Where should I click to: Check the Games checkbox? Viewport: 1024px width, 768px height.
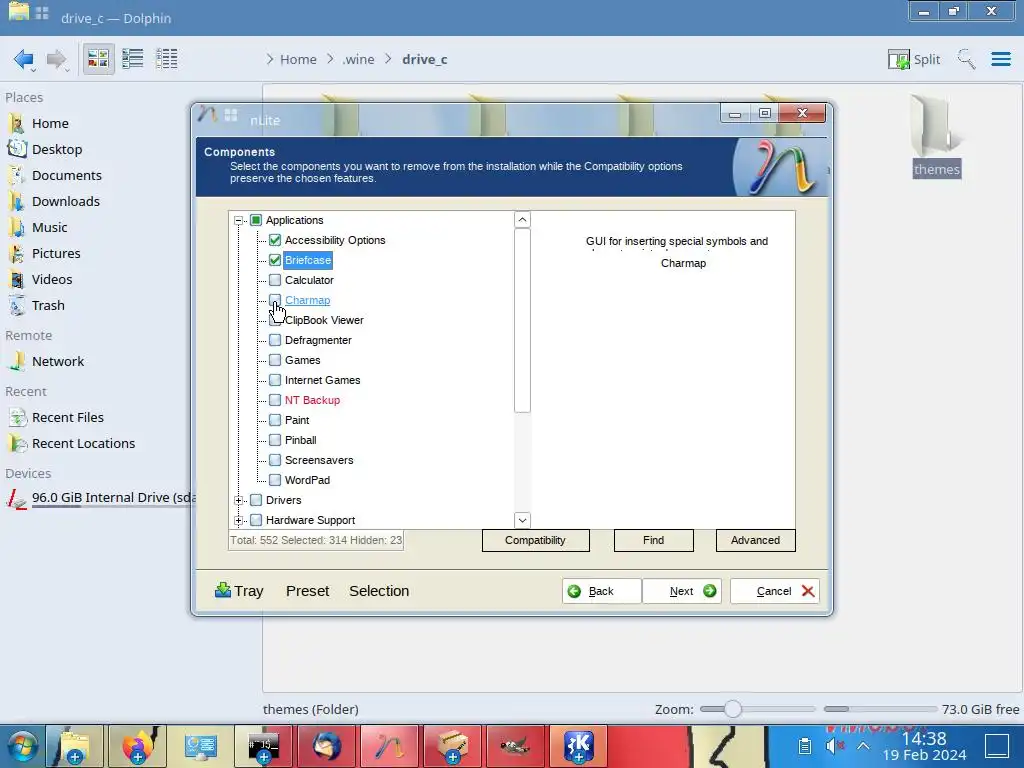pos(275,360)
